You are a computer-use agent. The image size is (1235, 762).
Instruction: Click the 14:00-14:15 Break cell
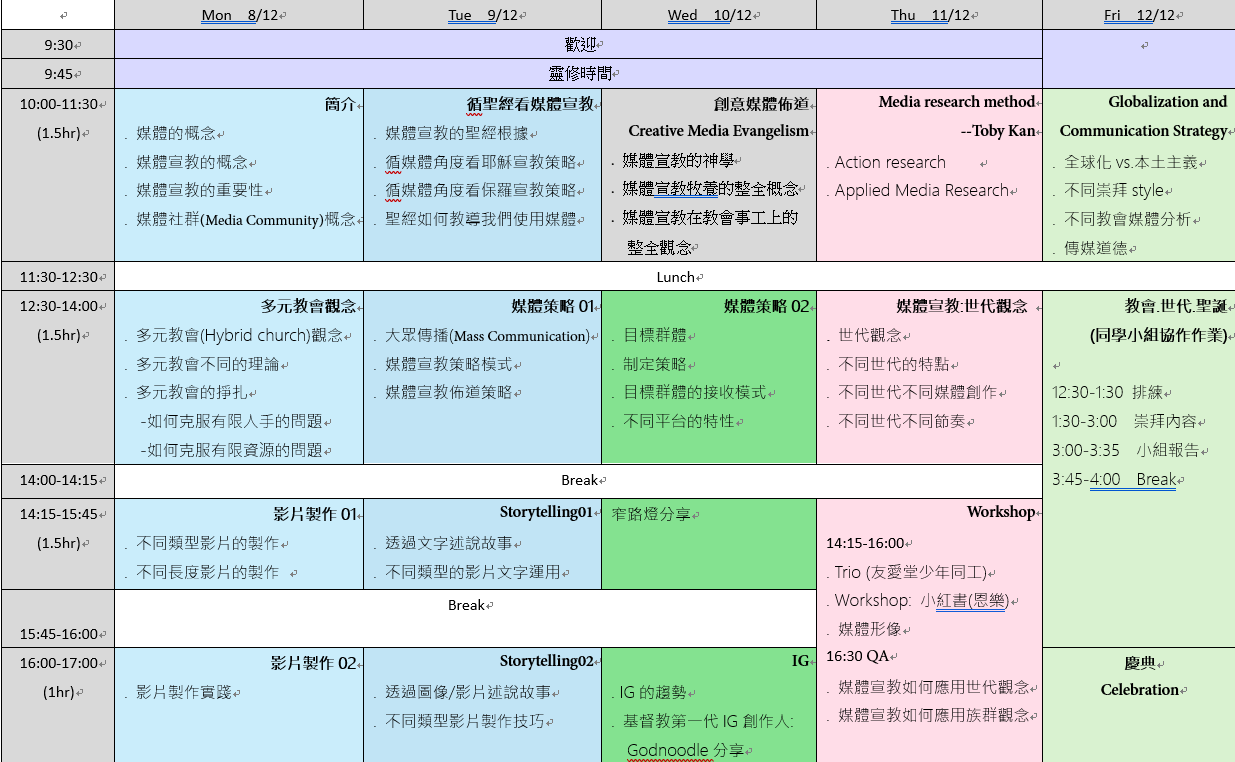(578, 481)
